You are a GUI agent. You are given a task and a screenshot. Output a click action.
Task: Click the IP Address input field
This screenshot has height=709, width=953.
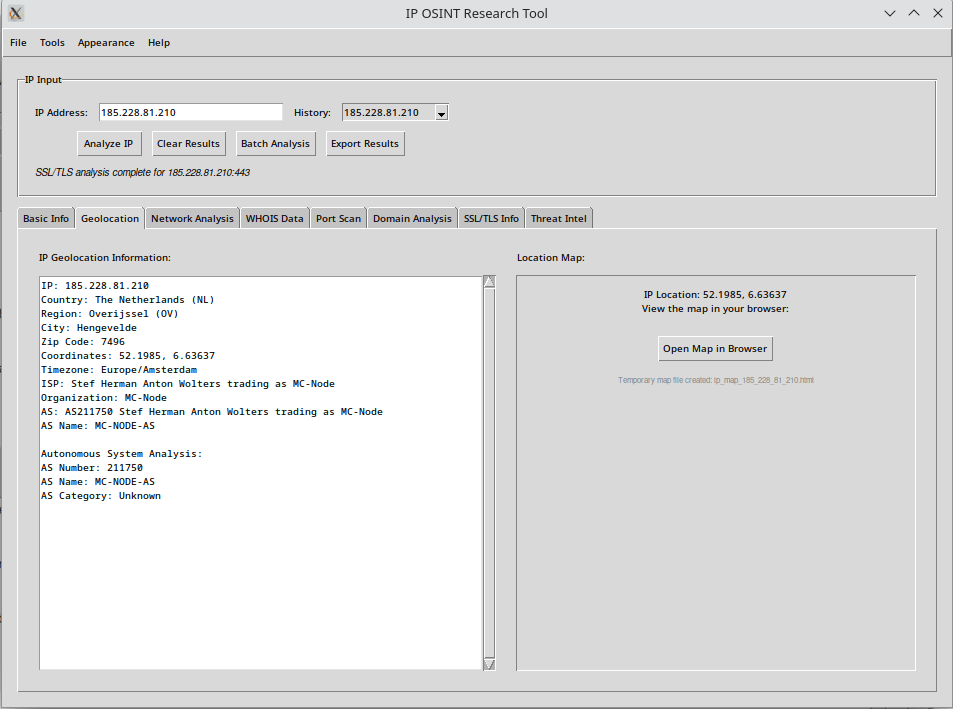point(191,113)
